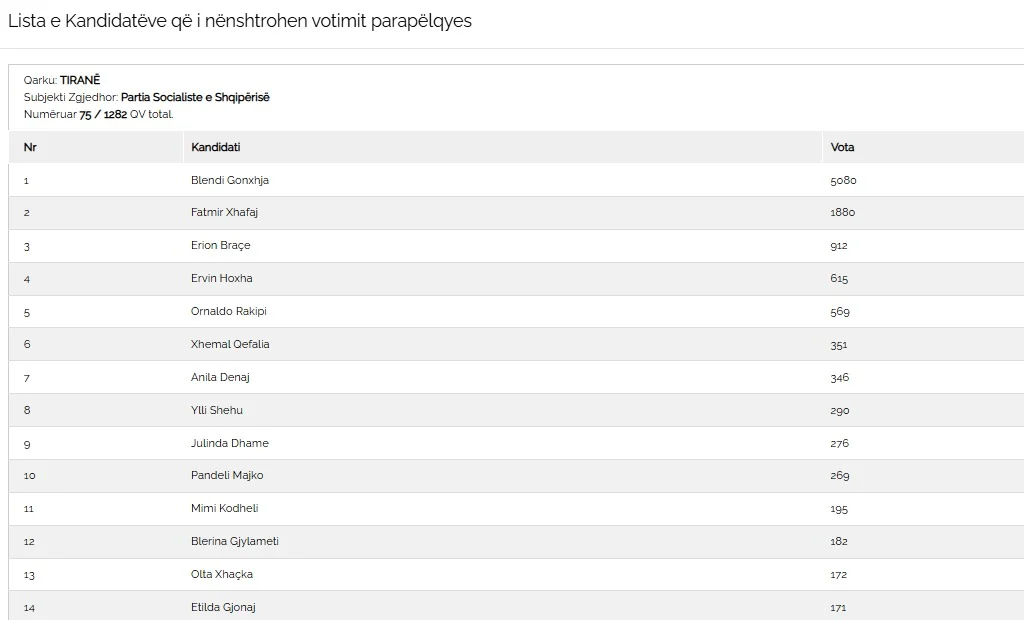Click the Blerina Gjylameti row
1024x620 pixels.
[516, 542]
